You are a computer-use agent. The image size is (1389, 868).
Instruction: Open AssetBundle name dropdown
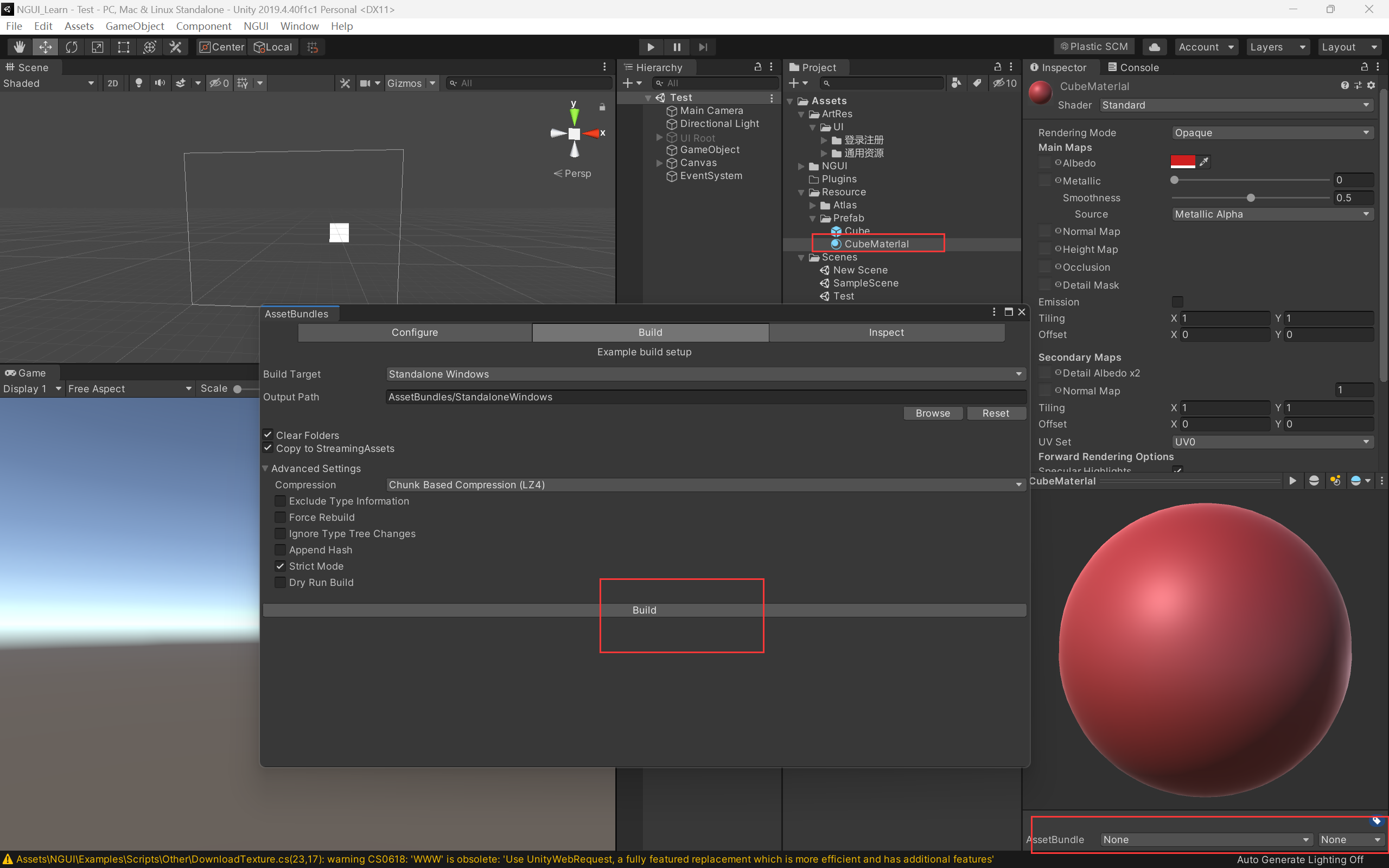tap(1207, 839)
